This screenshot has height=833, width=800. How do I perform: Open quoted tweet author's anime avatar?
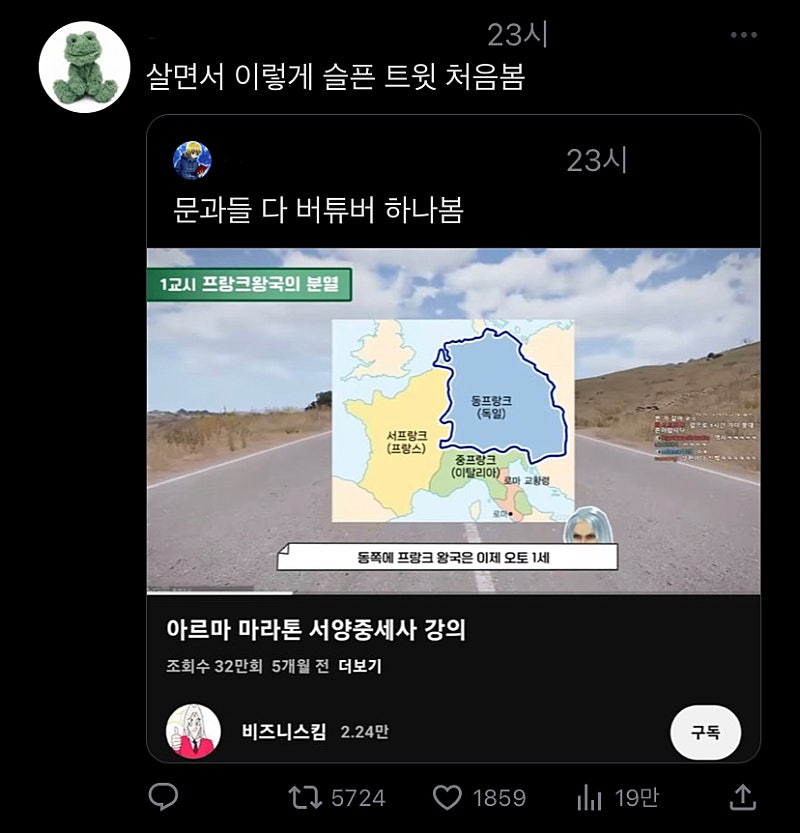click(x=192, y=160)
